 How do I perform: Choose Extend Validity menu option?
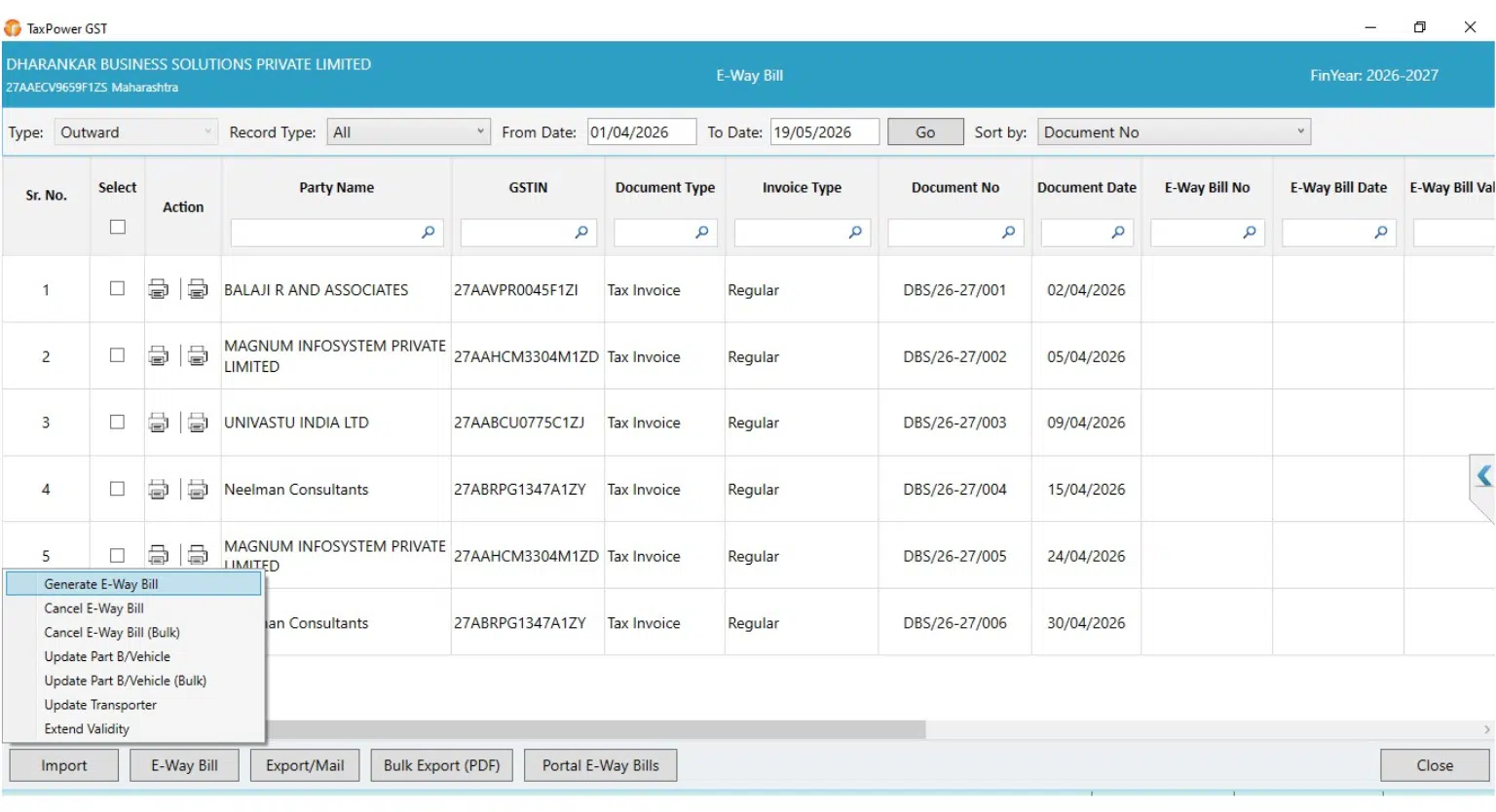coord(134,729)
